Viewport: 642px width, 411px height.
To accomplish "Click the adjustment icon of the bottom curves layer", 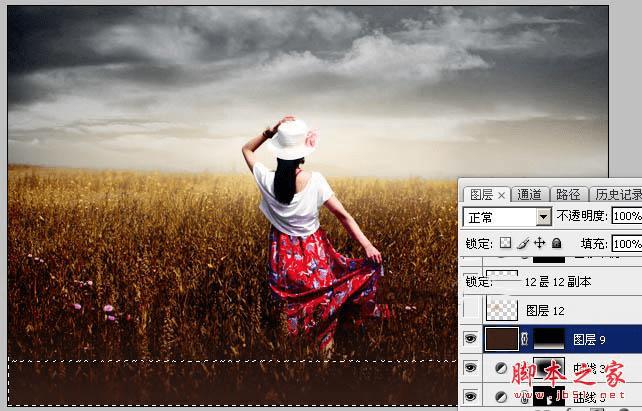I will point(501,396).
